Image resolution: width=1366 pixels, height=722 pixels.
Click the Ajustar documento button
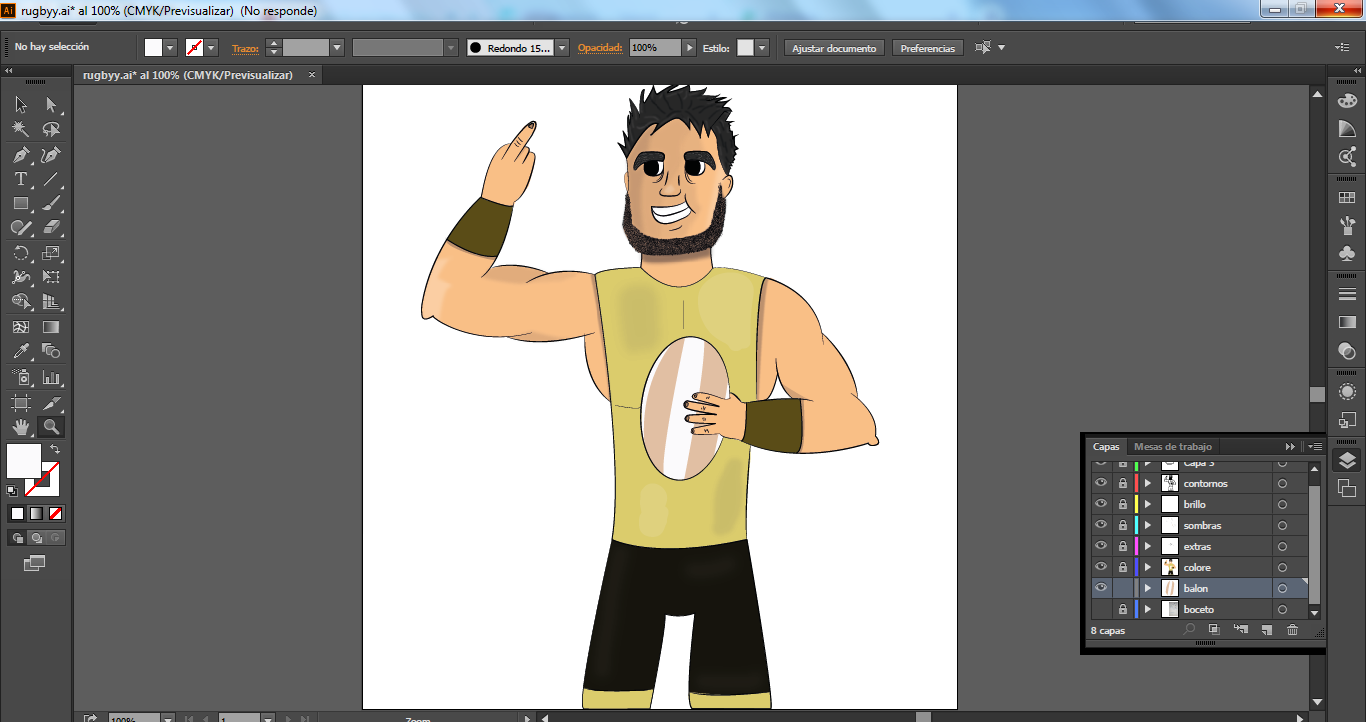[834, 48]
